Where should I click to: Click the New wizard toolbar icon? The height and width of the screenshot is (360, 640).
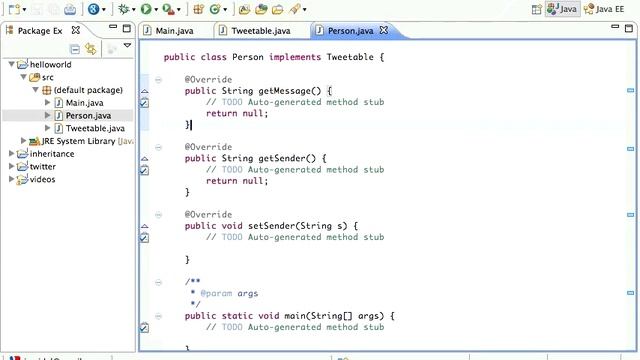pos(14,9)
